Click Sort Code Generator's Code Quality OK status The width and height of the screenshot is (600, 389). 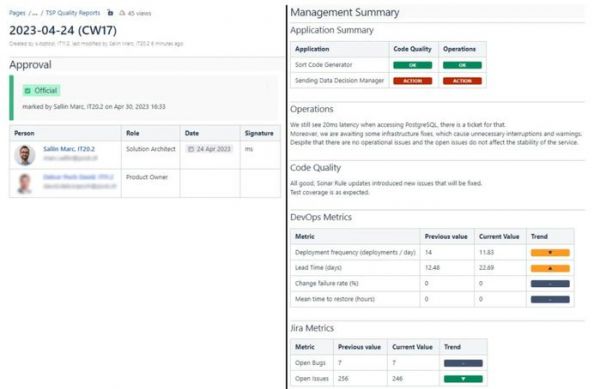(412, 65)
